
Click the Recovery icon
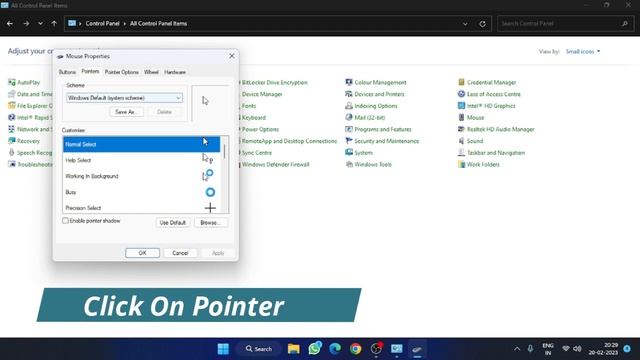click(x=11, y=141)
